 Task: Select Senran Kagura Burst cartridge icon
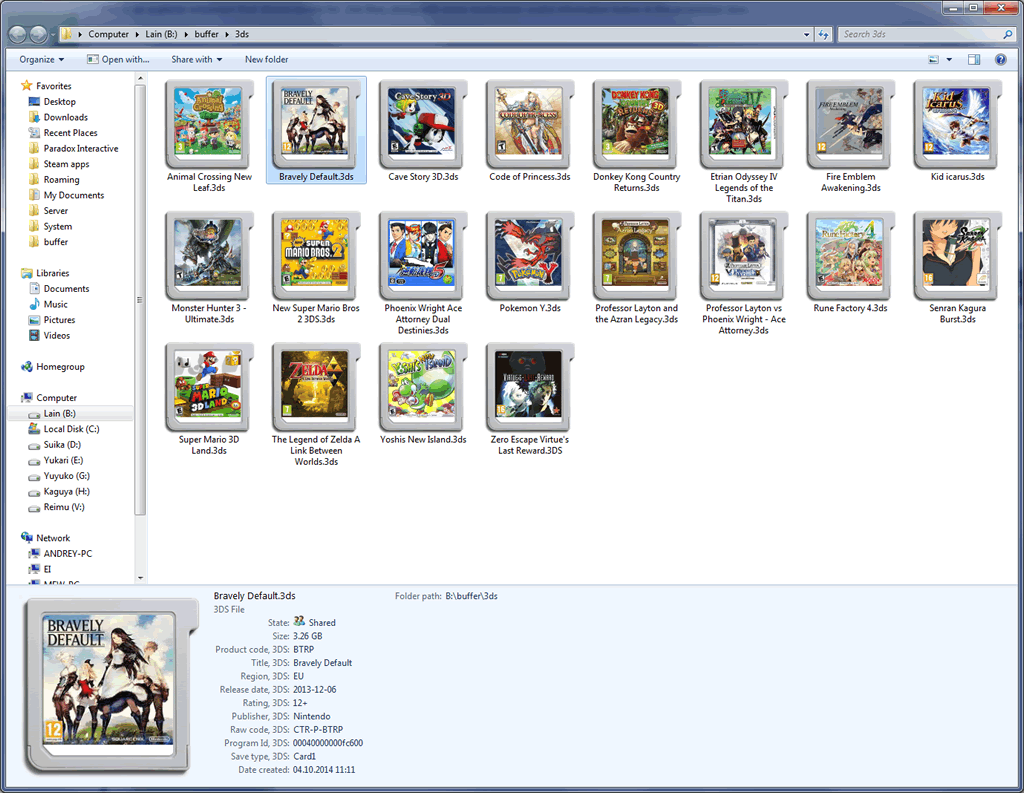958,255
